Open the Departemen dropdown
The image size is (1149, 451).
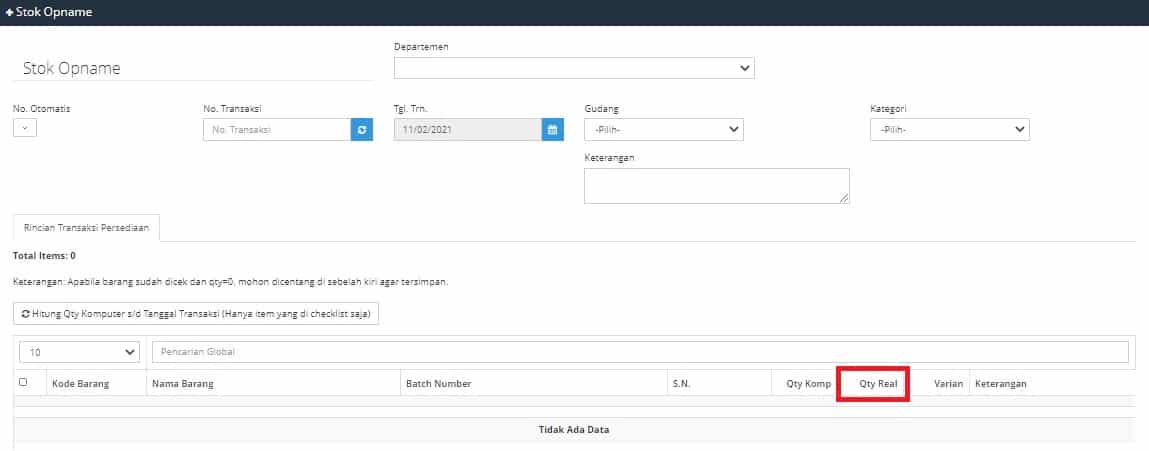[574, 68]
